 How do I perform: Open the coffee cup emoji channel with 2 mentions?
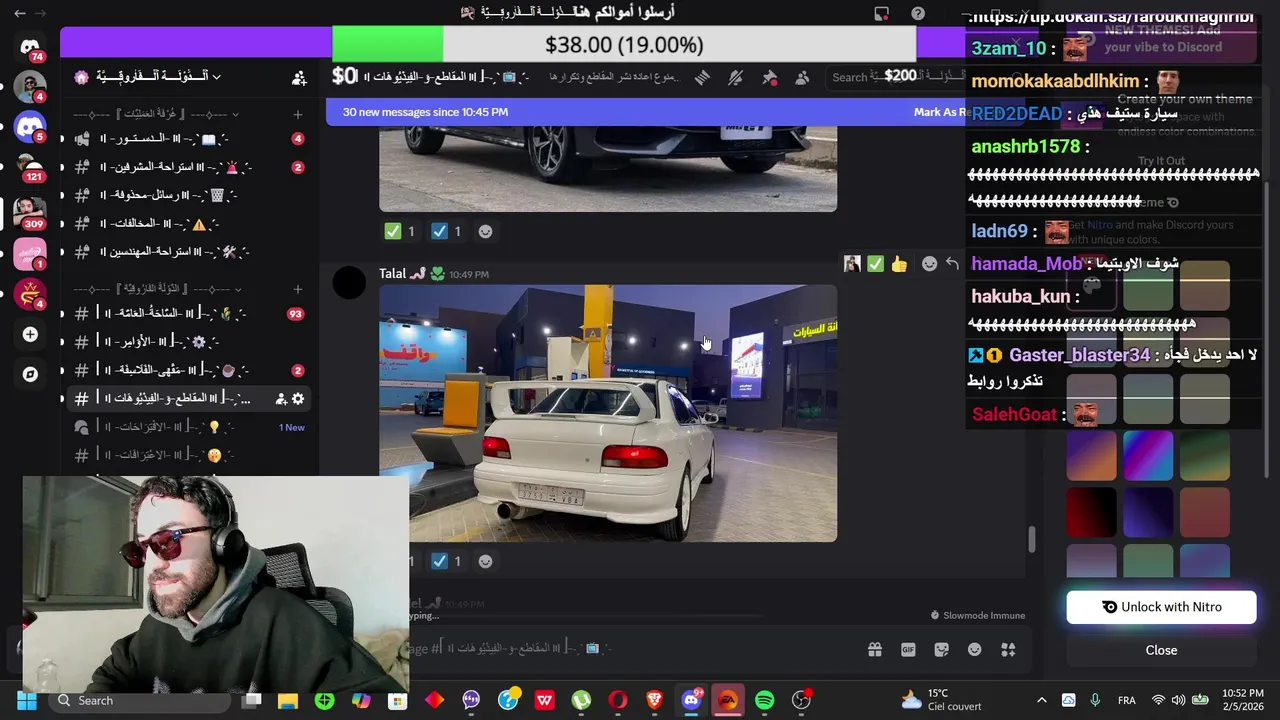[x=189, y=370]
